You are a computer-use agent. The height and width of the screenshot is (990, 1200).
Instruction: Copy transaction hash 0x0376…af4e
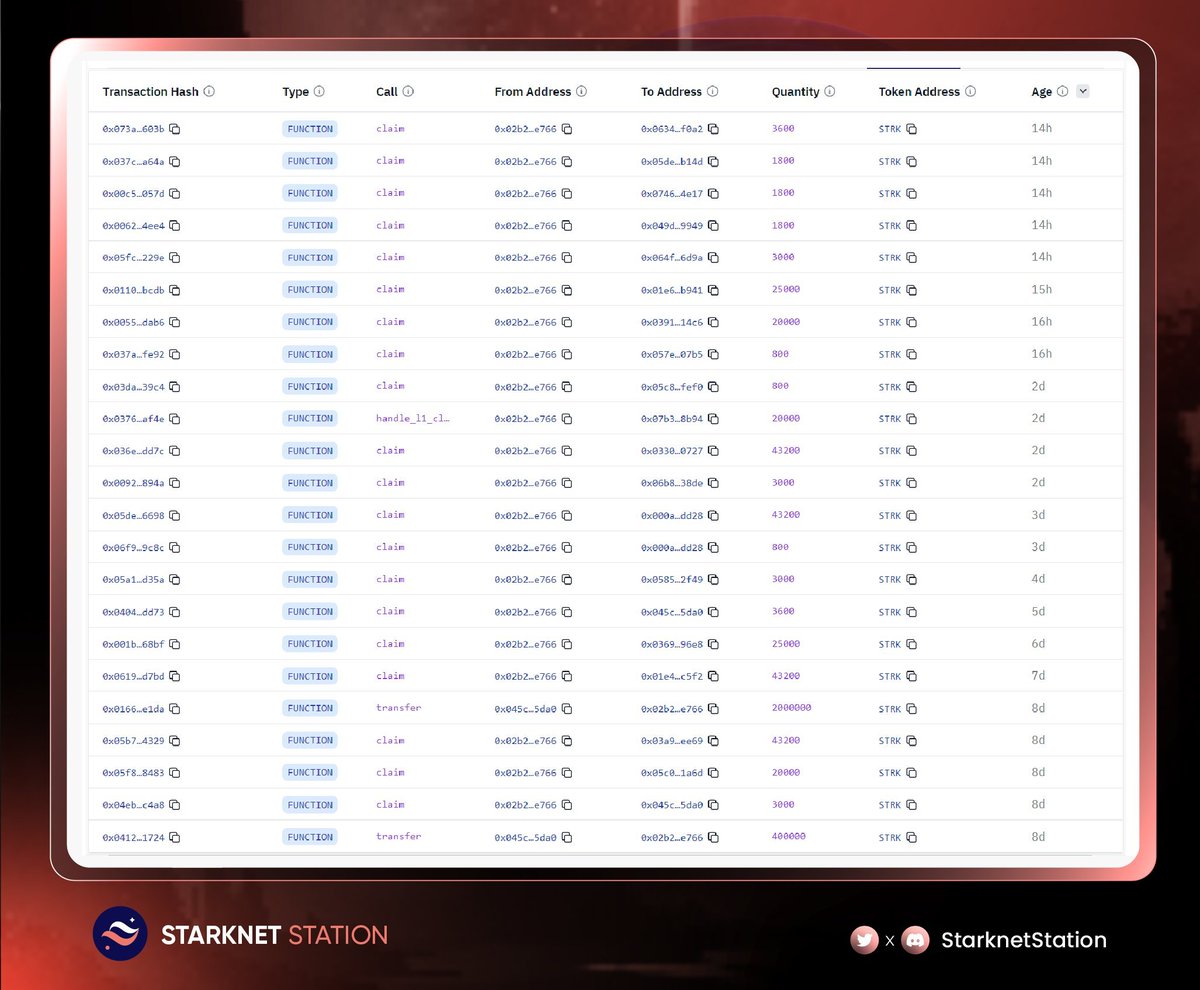tap(175, 419)
